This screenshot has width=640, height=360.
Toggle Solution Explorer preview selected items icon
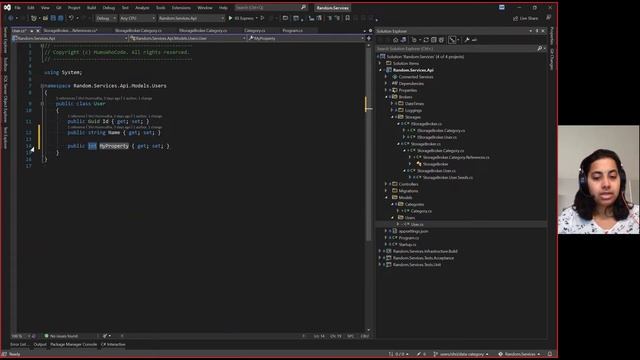pyautogui.click(x=474, y=40)
